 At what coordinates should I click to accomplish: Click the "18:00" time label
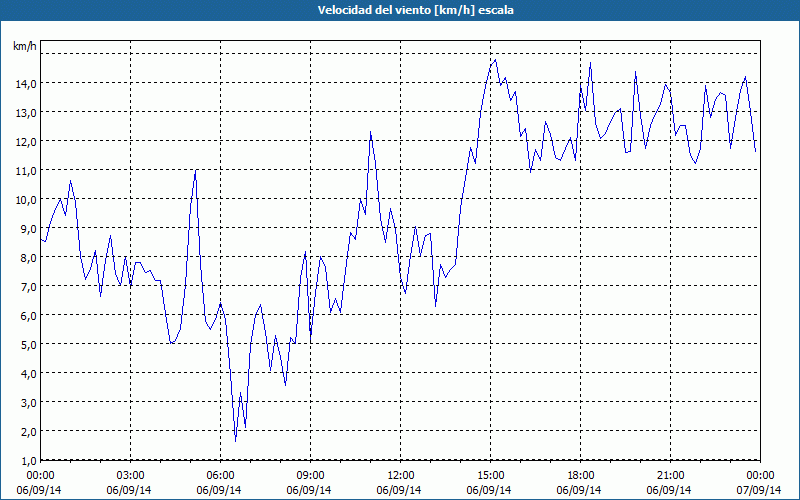[x=581, y=476]
